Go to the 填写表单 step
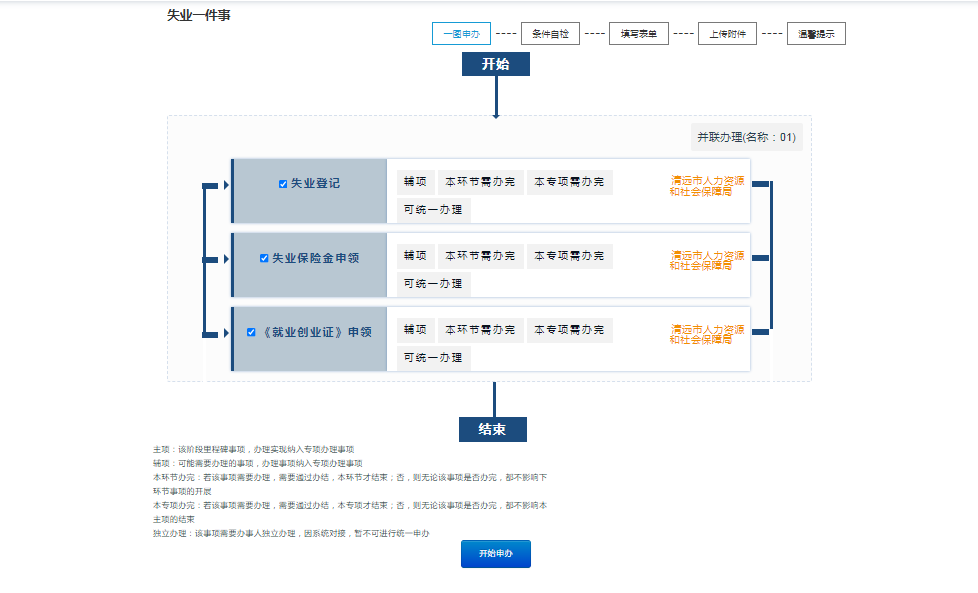 pyautogui.click(x=638, y=34)
